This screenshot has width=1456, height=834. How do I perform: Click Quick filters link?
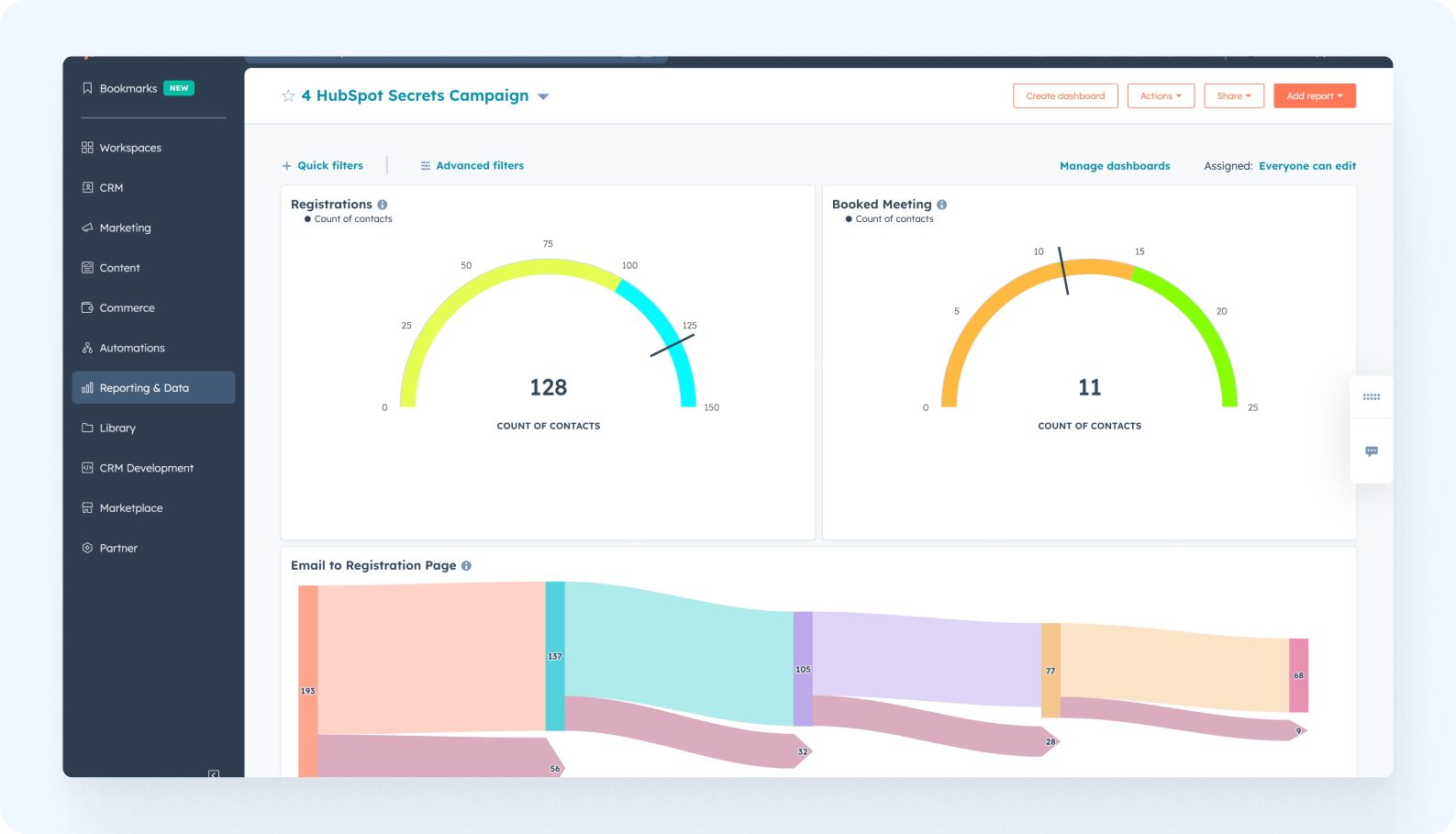330,166
